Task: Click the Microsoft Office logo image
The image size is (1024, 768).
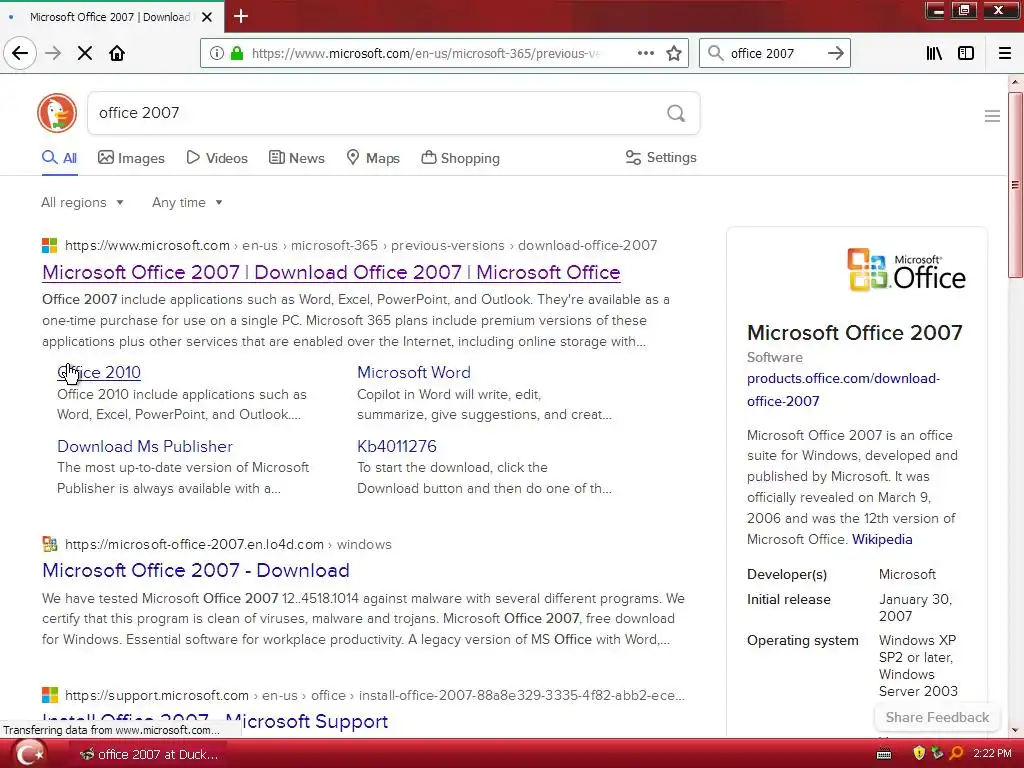Action: pos(906,270)
